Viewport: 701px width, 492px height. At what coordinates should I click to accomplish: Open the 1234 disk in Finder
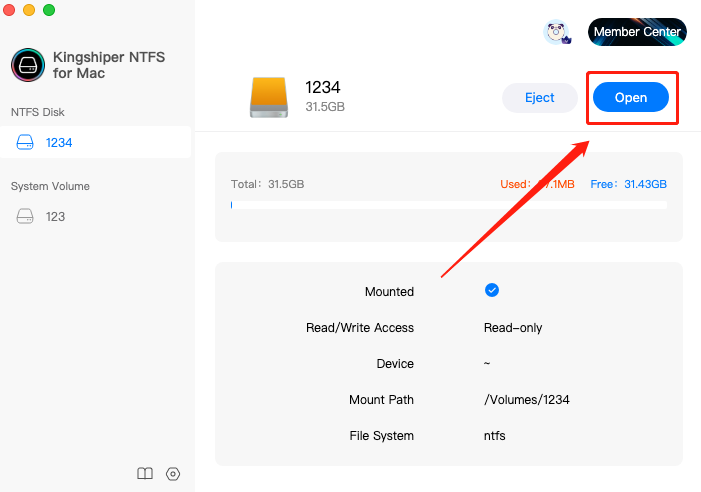point(631,97)
